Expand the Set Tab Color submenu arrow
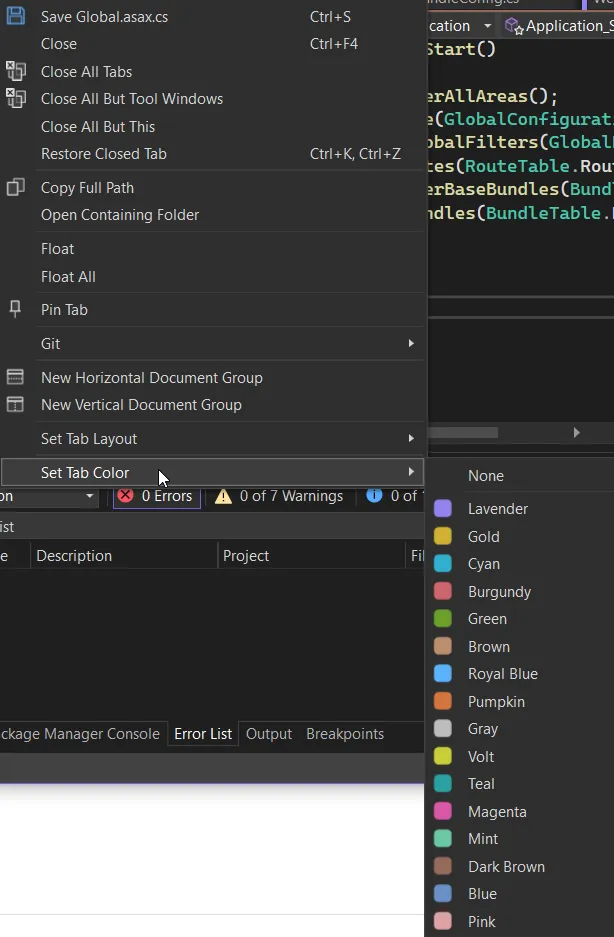This screenshot has width=614, height=937. [410, 472]
